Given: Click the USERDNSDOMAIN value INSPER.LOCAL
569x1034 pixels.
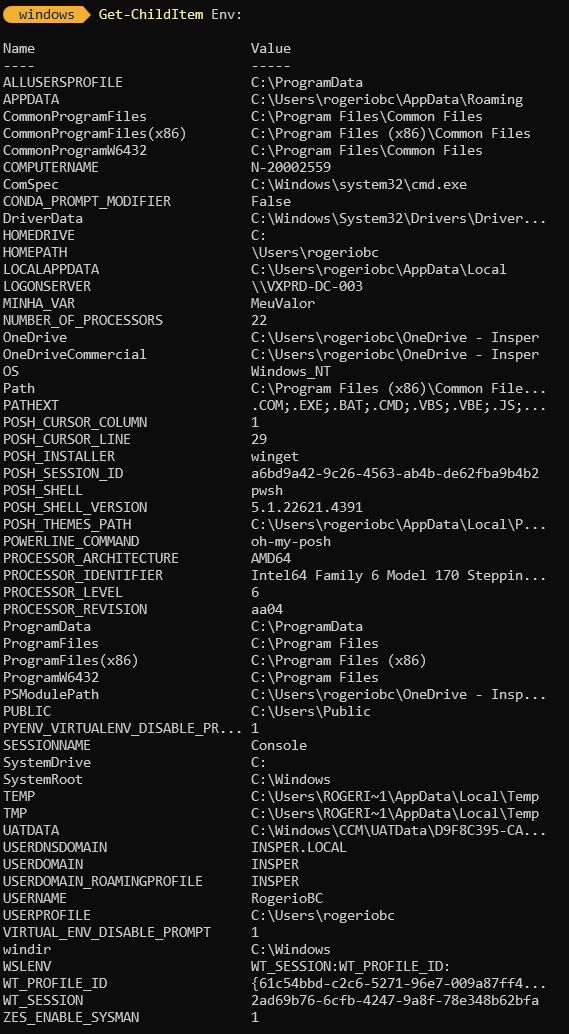Looking at the screenshot, I should 299,847.
